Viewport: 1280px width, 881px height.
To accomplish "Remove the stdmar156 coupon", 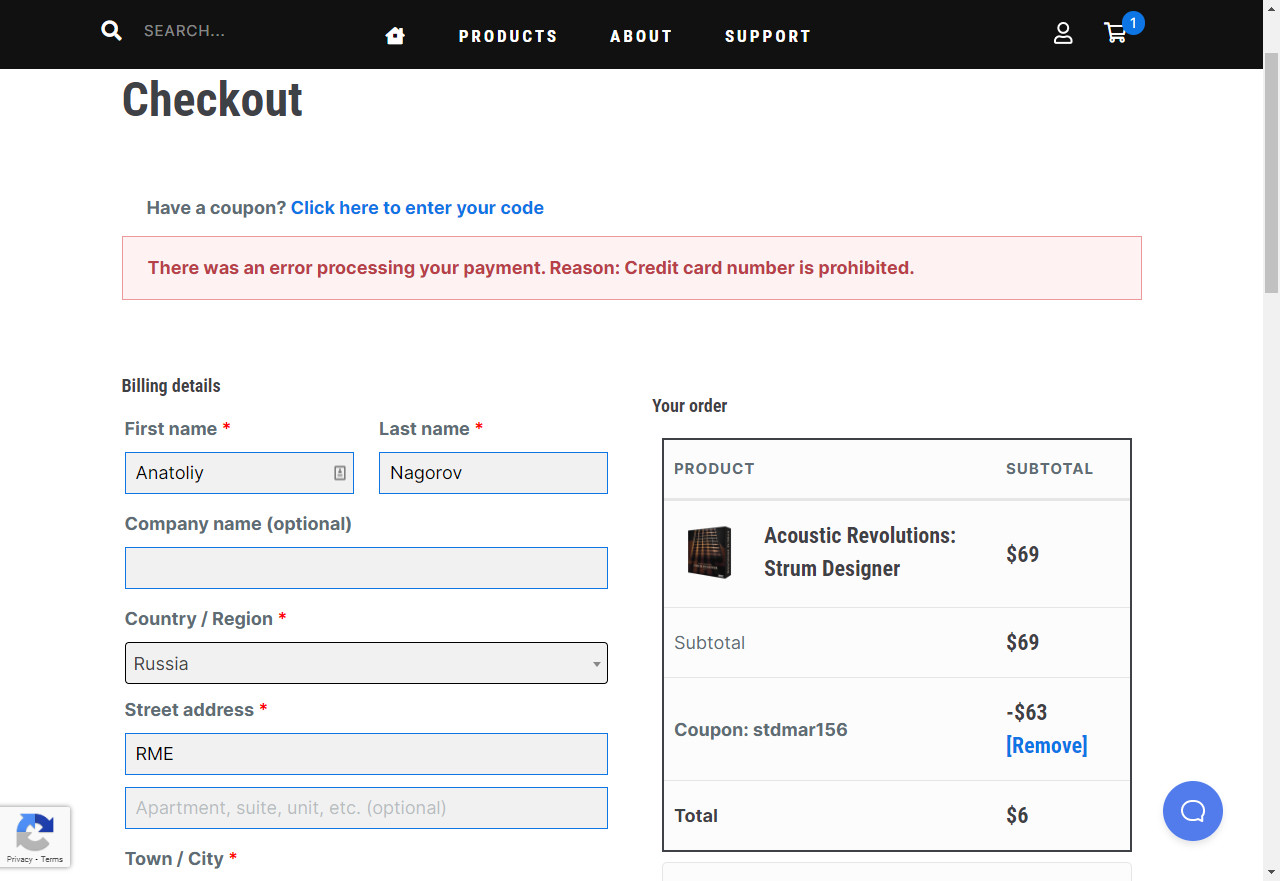I will click(1046, 745).
